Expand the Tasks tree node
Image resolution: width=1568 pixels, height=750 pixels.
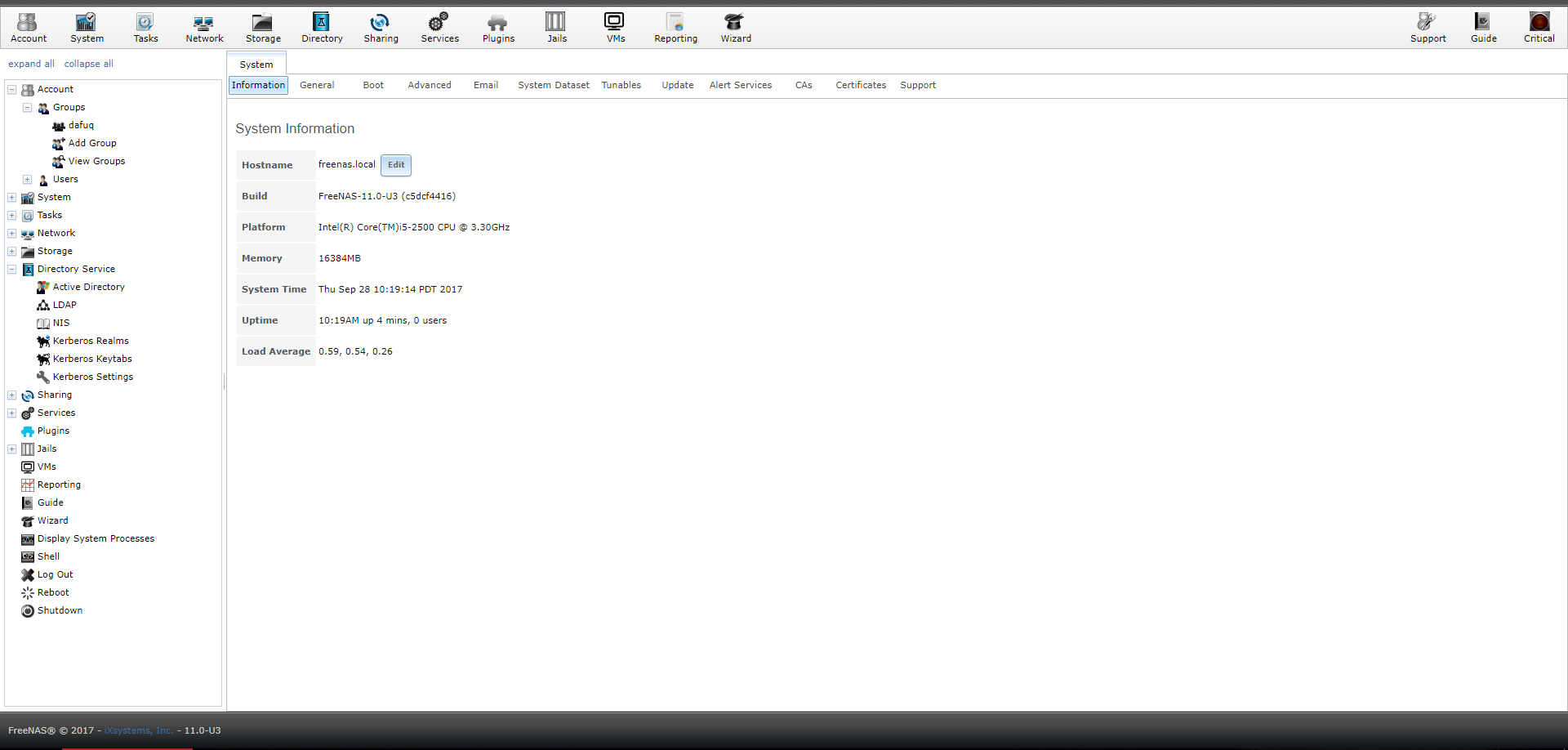pos(12,216)
